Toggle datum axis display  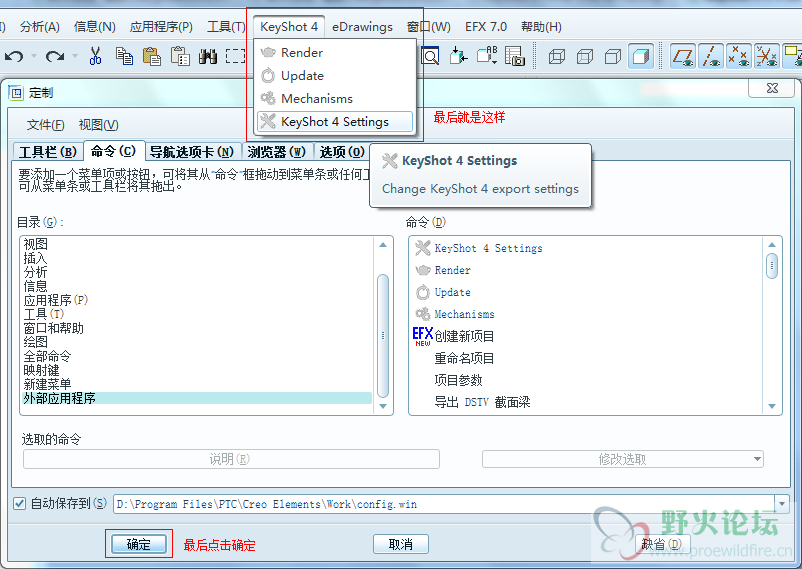tap(711, 56)
